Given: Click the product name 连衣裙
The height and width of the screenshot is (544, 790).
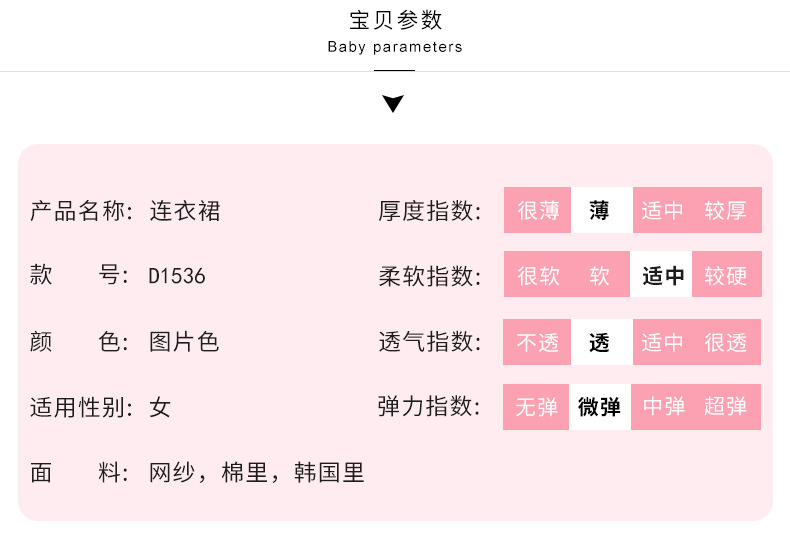Looking at the screenshot, I should [x=185, y=211].
